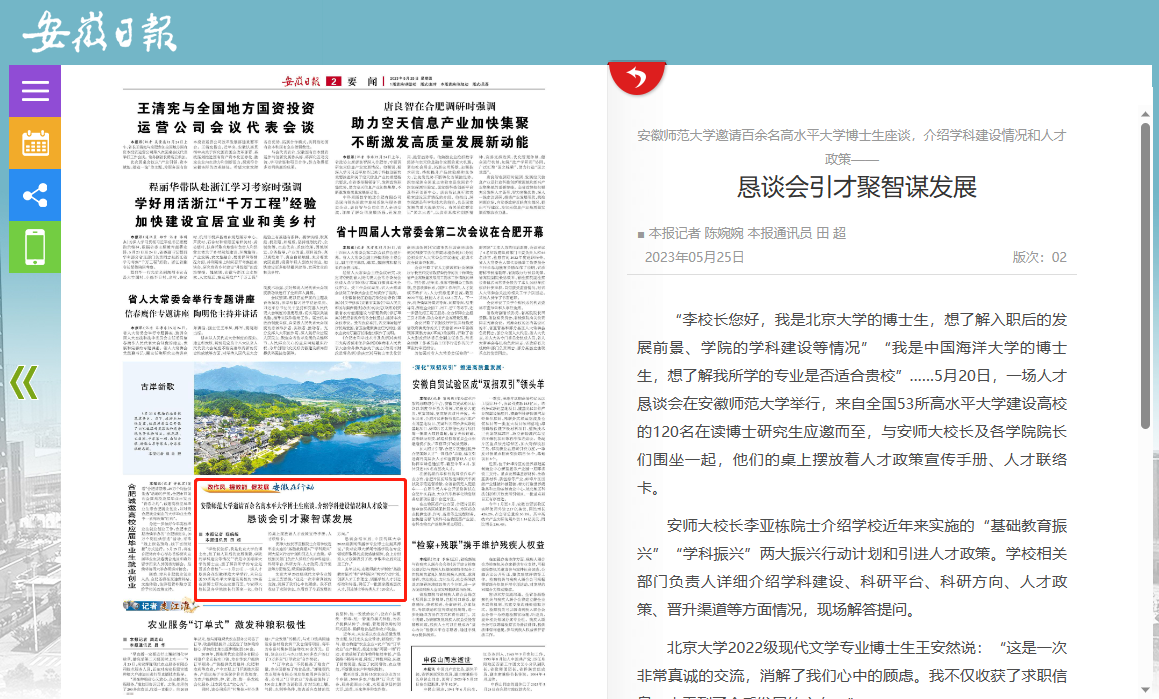Open article 王清宪与全国地方国资投资运营公司会议代表会谈
The width and height of the screenshot is (1159, 699).
226,118
